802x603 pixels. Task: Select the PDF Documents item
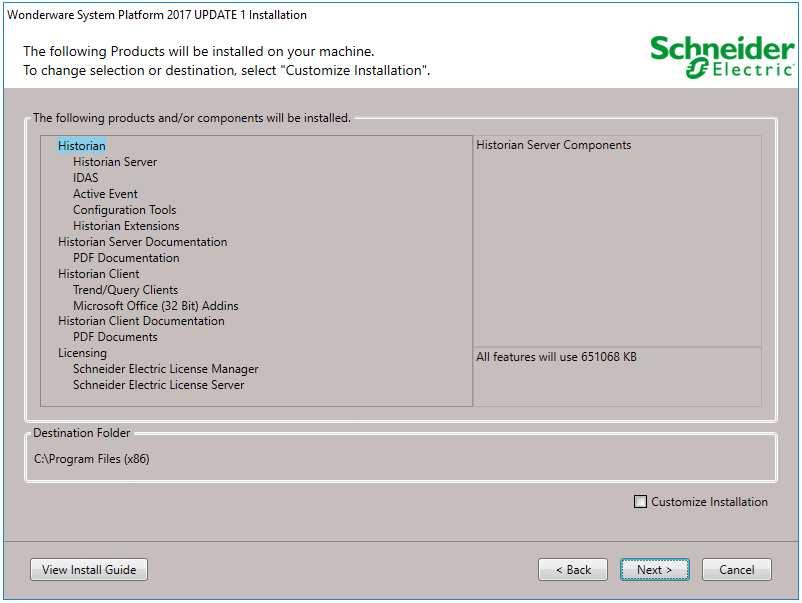point(116,337)
